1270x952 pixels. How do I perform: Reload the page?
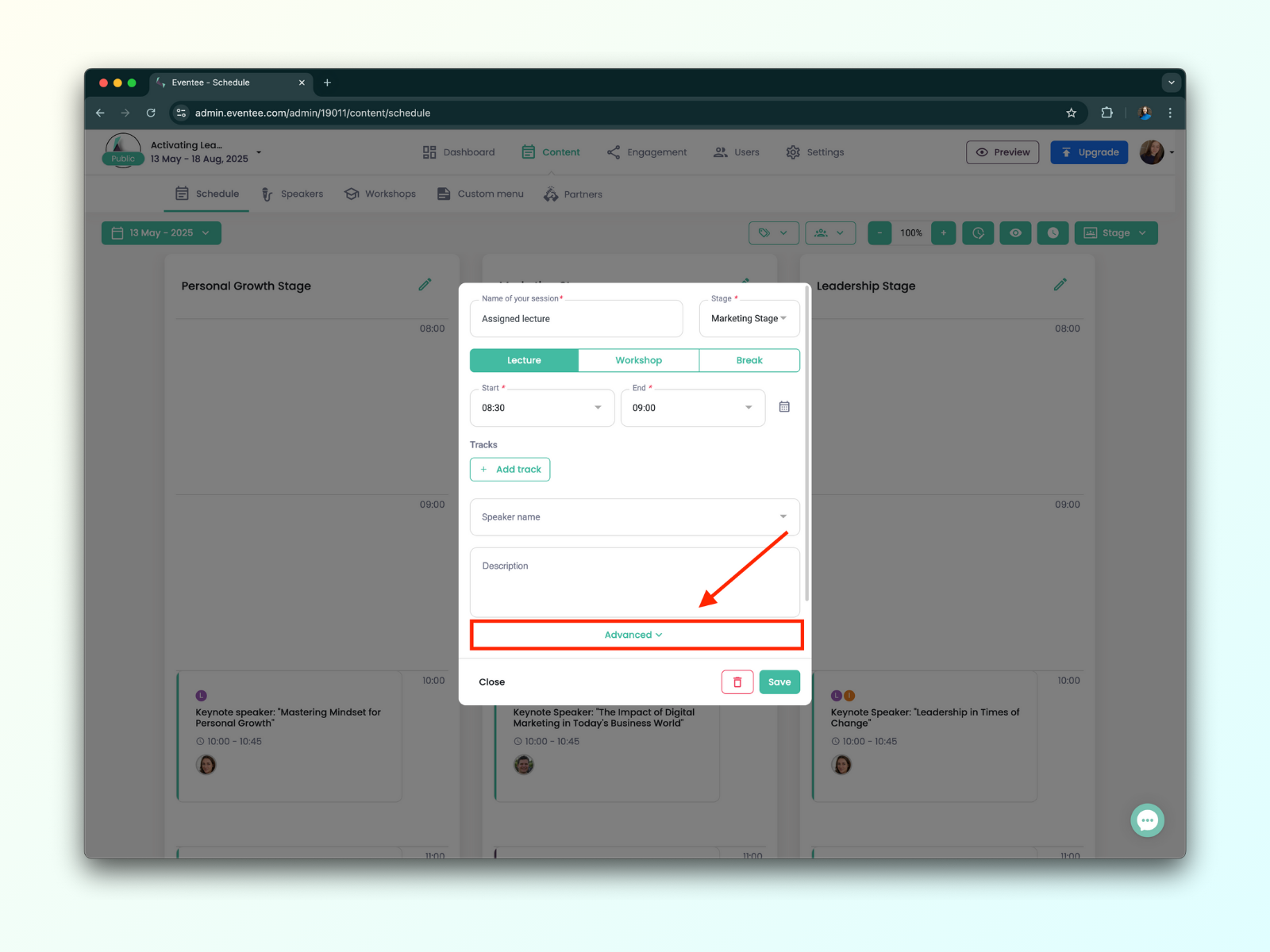151,113
